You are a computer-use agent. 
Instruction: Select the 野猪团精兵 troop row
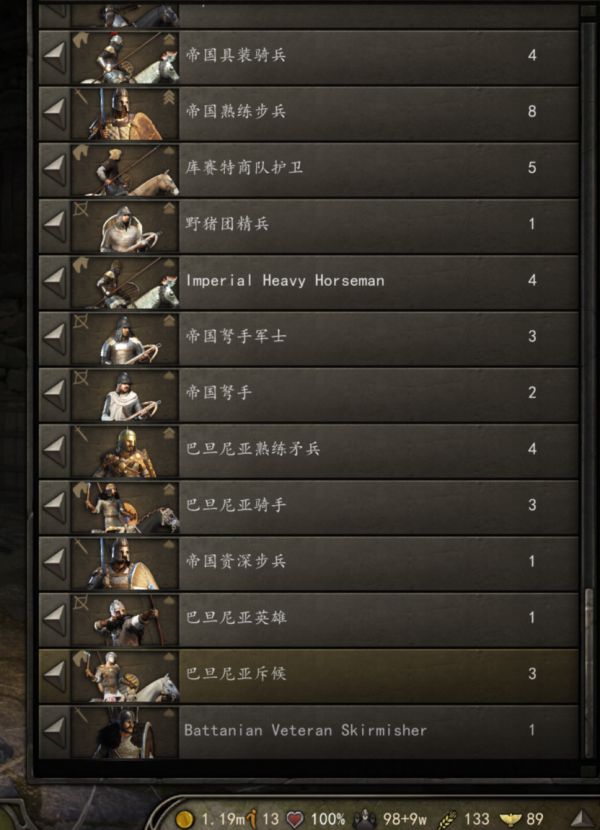(309, 224)
